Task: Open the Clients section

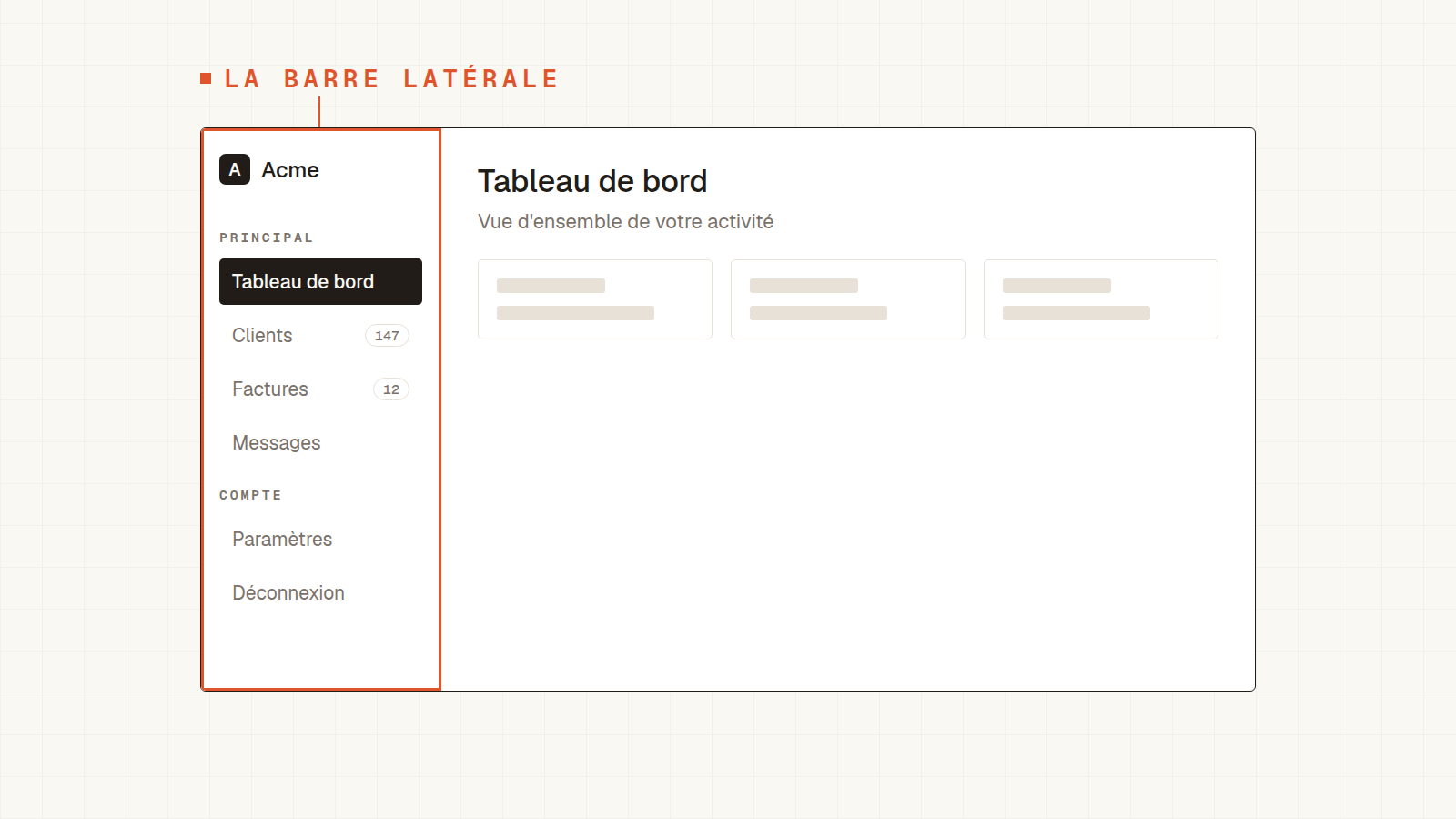Action: point(320,335)
